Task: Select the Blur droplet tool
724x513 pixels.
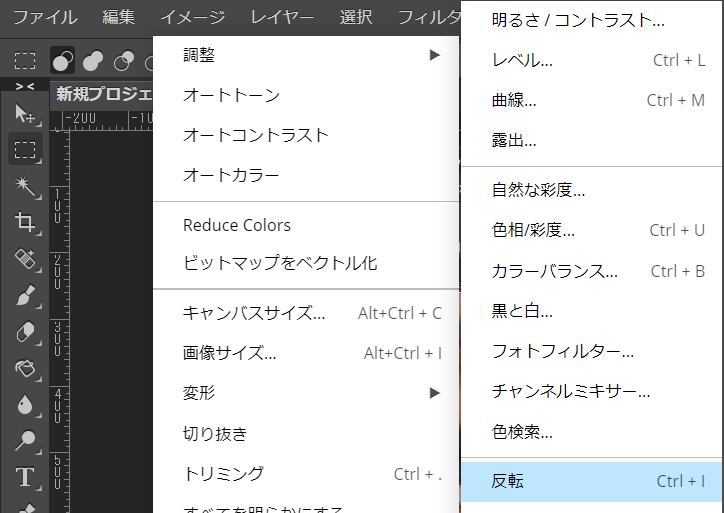Action: coord(25,404)
